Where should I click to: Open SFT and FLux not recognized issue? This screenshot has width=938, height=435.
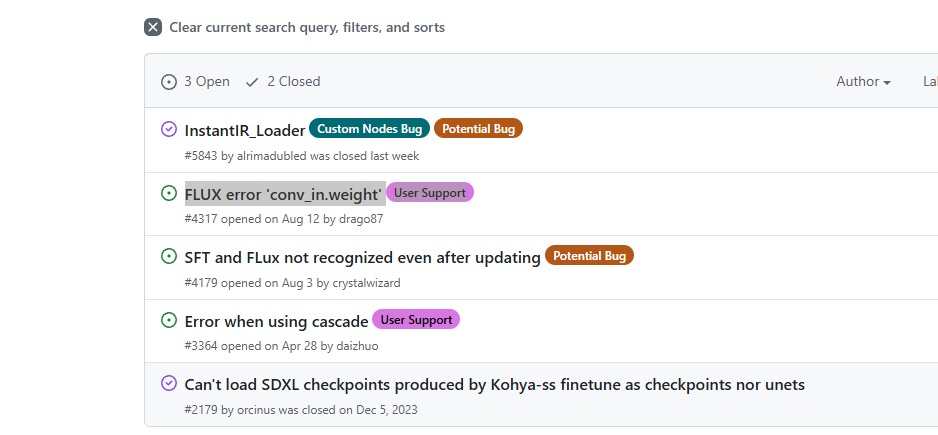click(x=362, y=258)
